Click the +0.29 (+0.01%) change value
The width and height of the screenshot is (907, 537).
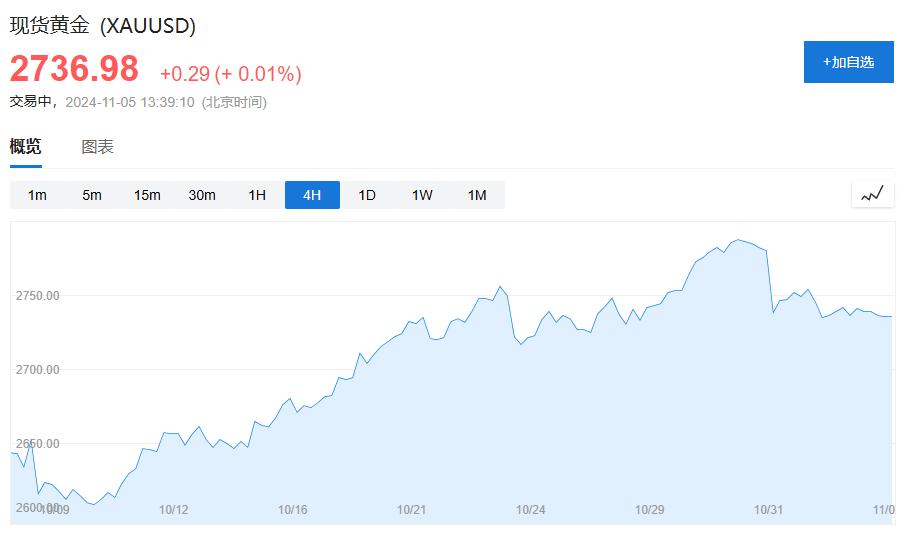click(231, 74)
